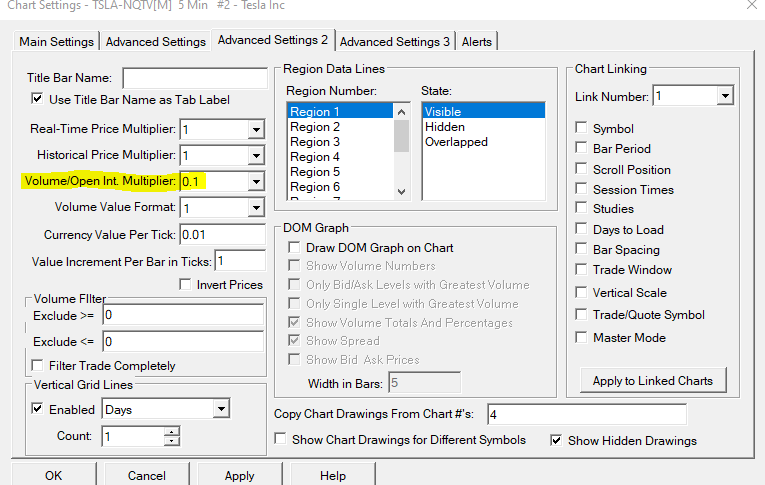The width and height of the screenshot is (765, 485).
Task: Decrease Vertical Grid Lines Count with spinner
Action: point(172,441)
